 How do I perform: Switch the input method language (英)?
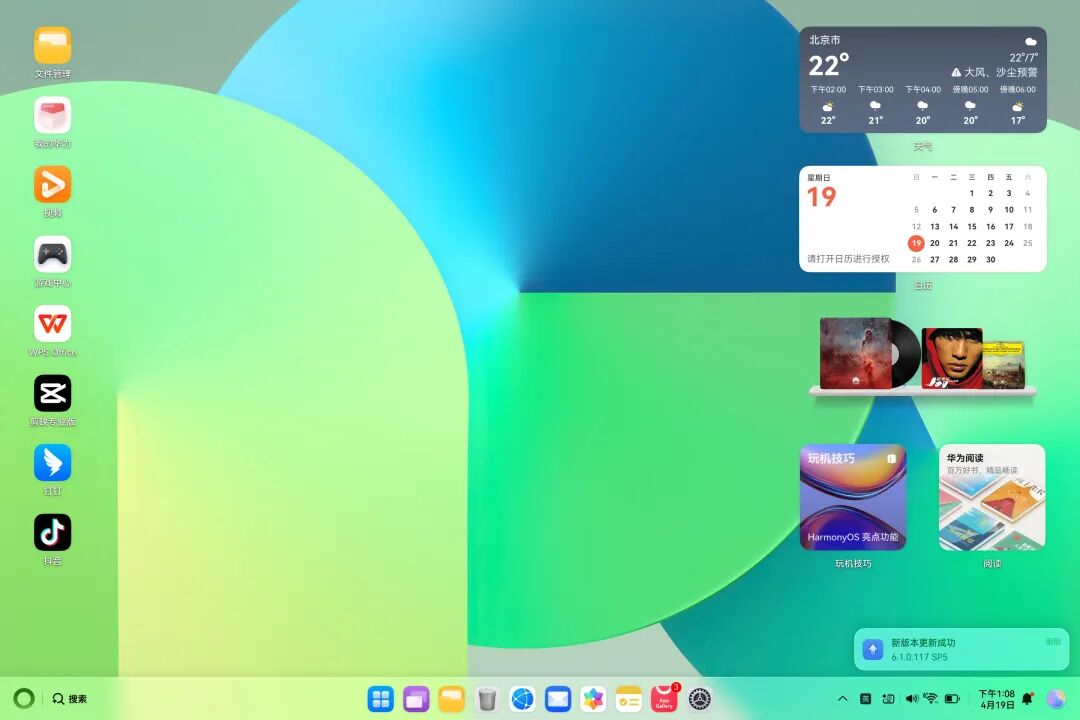(x=866, y=698)
